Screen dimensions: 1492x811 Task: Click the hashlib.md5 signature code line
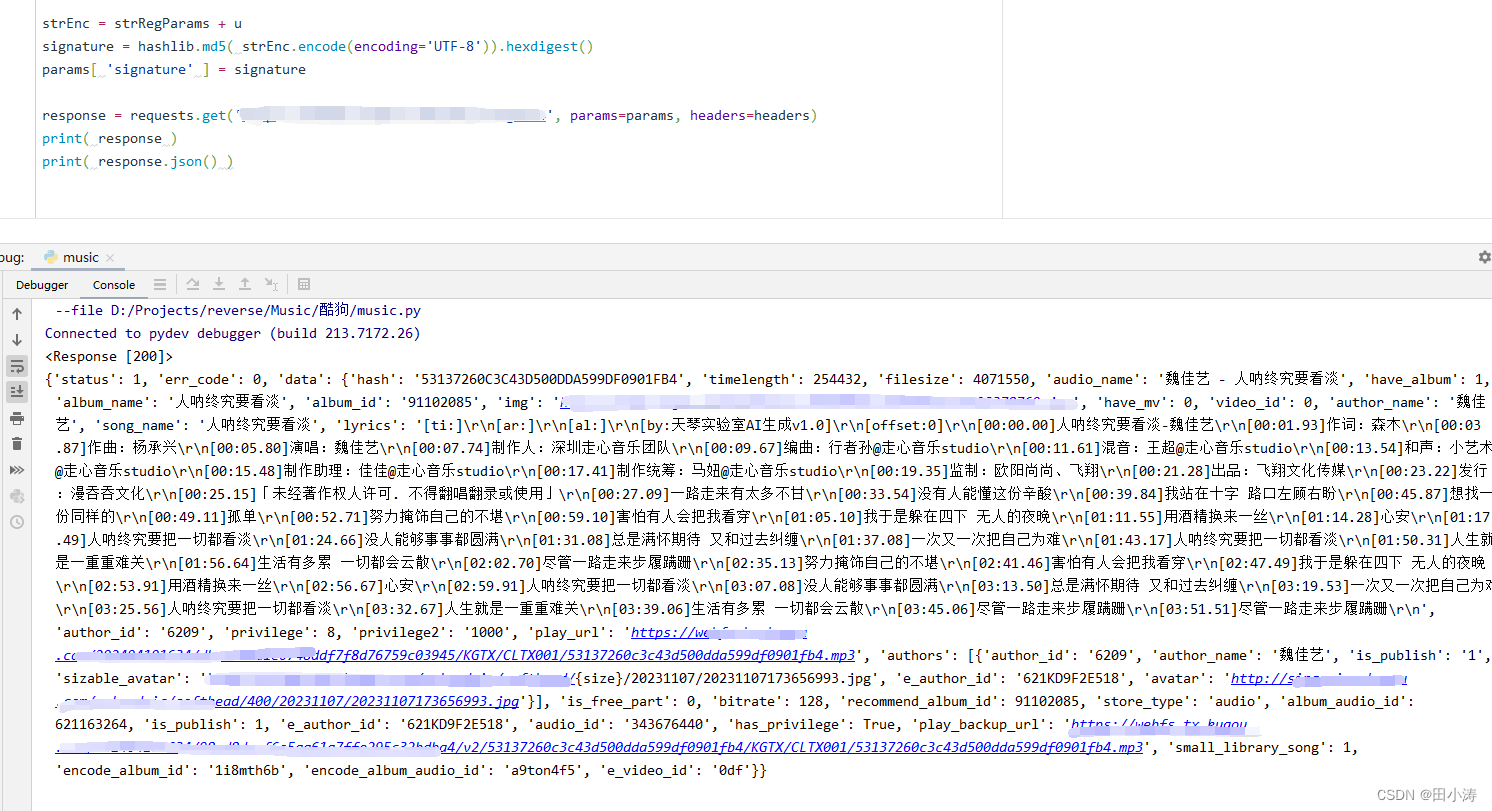[318, 46]
